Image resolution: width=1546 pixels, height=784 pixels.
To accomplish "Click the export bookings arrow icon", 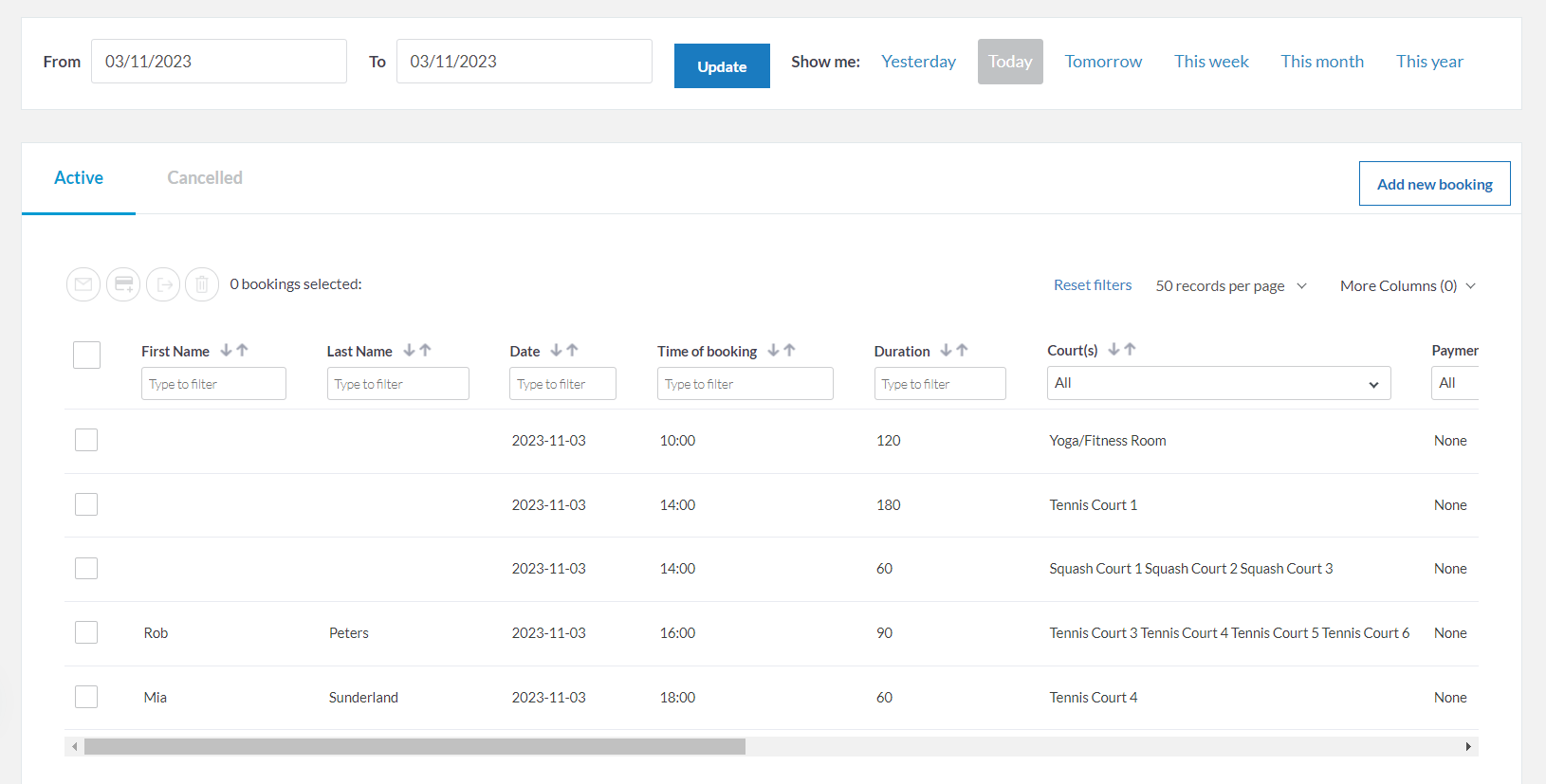I will coord(163,284).
